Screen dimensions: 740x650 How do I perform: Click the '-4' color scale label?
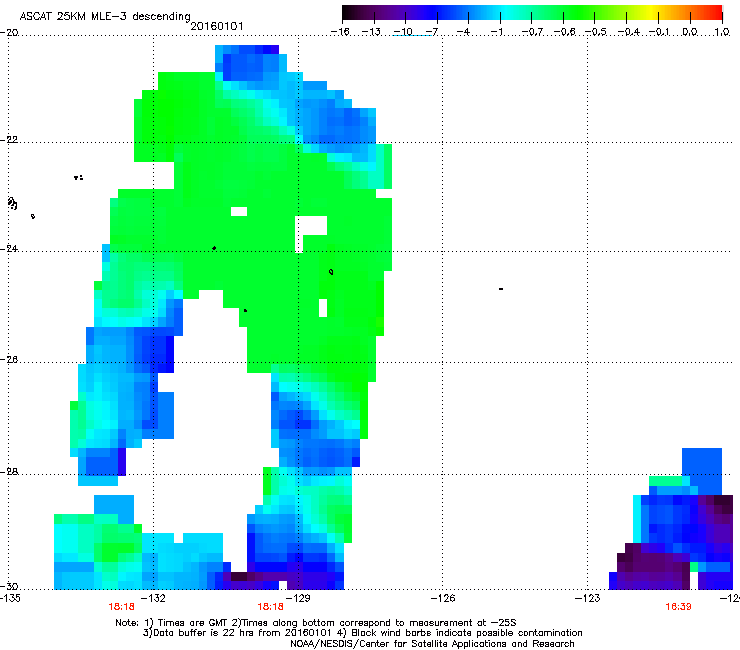coord(463,32)
